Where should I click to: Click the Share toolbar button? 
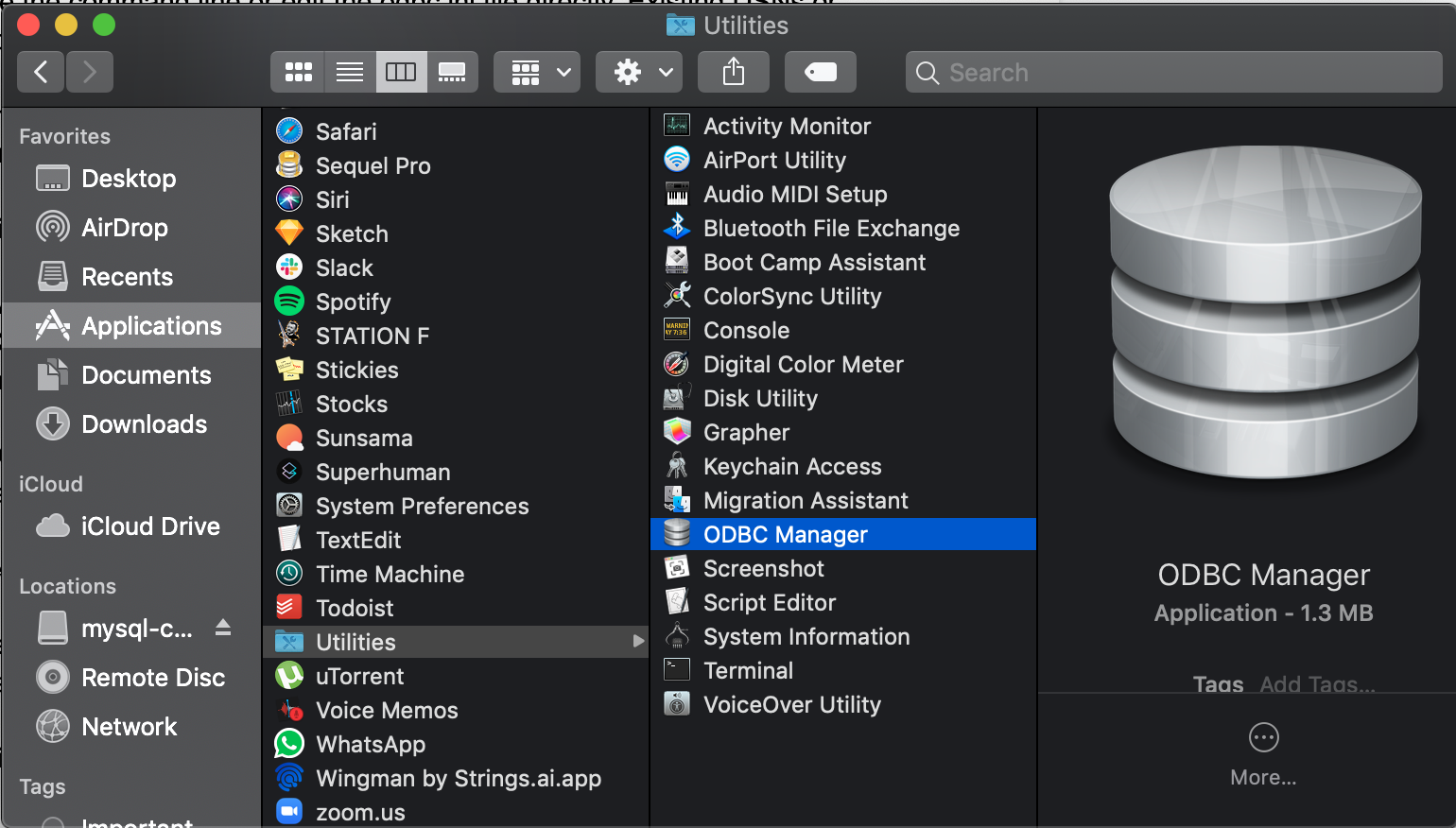click(x=734, y=72)
